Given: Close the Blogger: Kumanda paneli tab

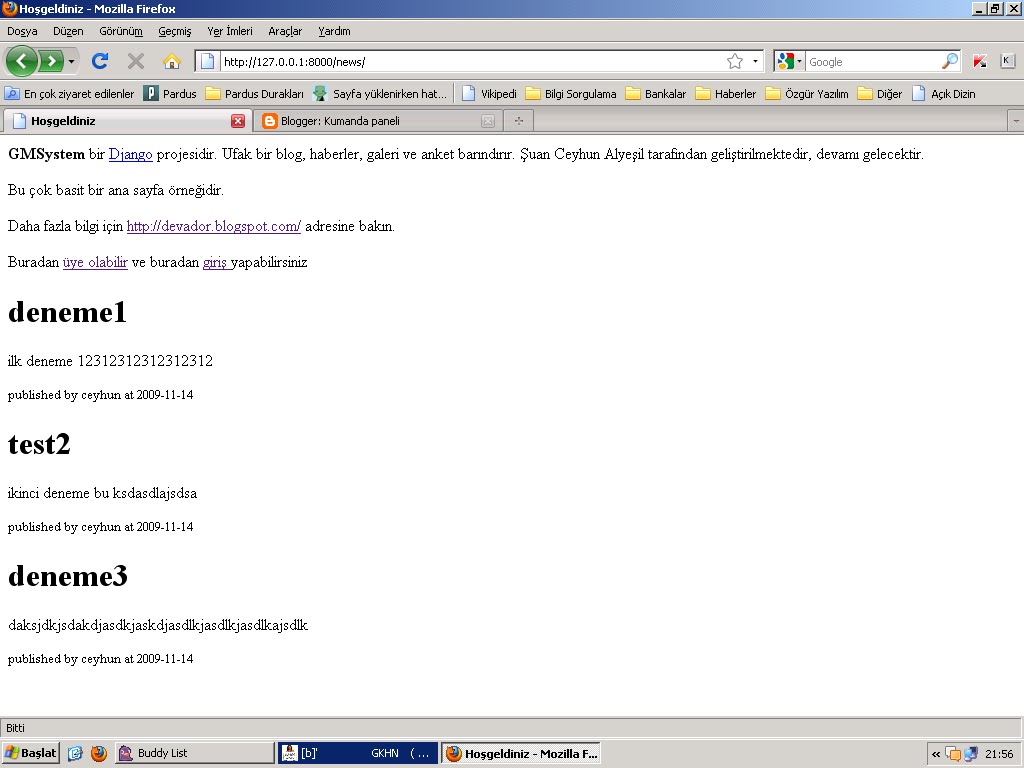Looking at the screenshot, I should coord(487,121).
